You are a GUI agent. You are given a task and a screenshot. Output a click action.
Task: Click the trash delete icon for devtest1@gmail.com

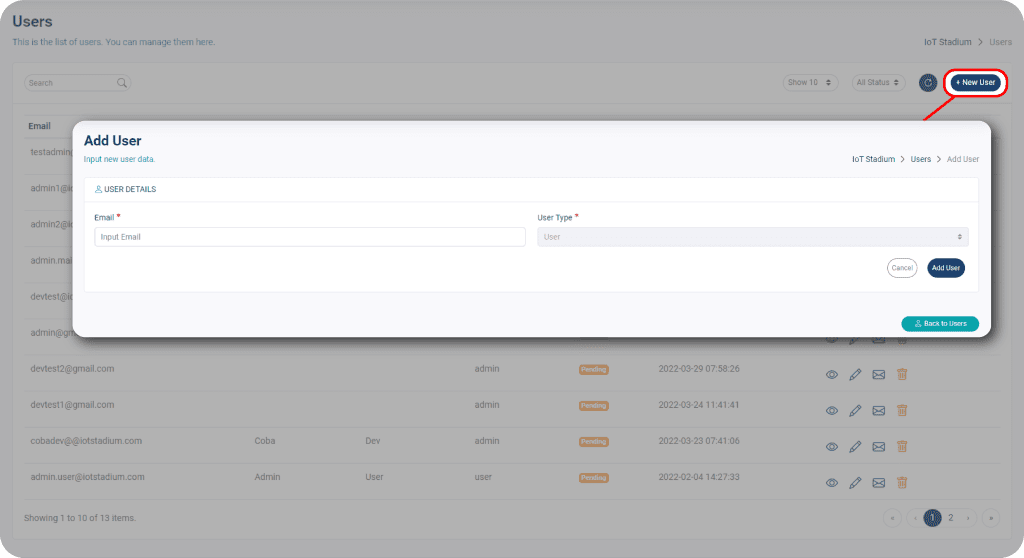(x=902, y=410)
